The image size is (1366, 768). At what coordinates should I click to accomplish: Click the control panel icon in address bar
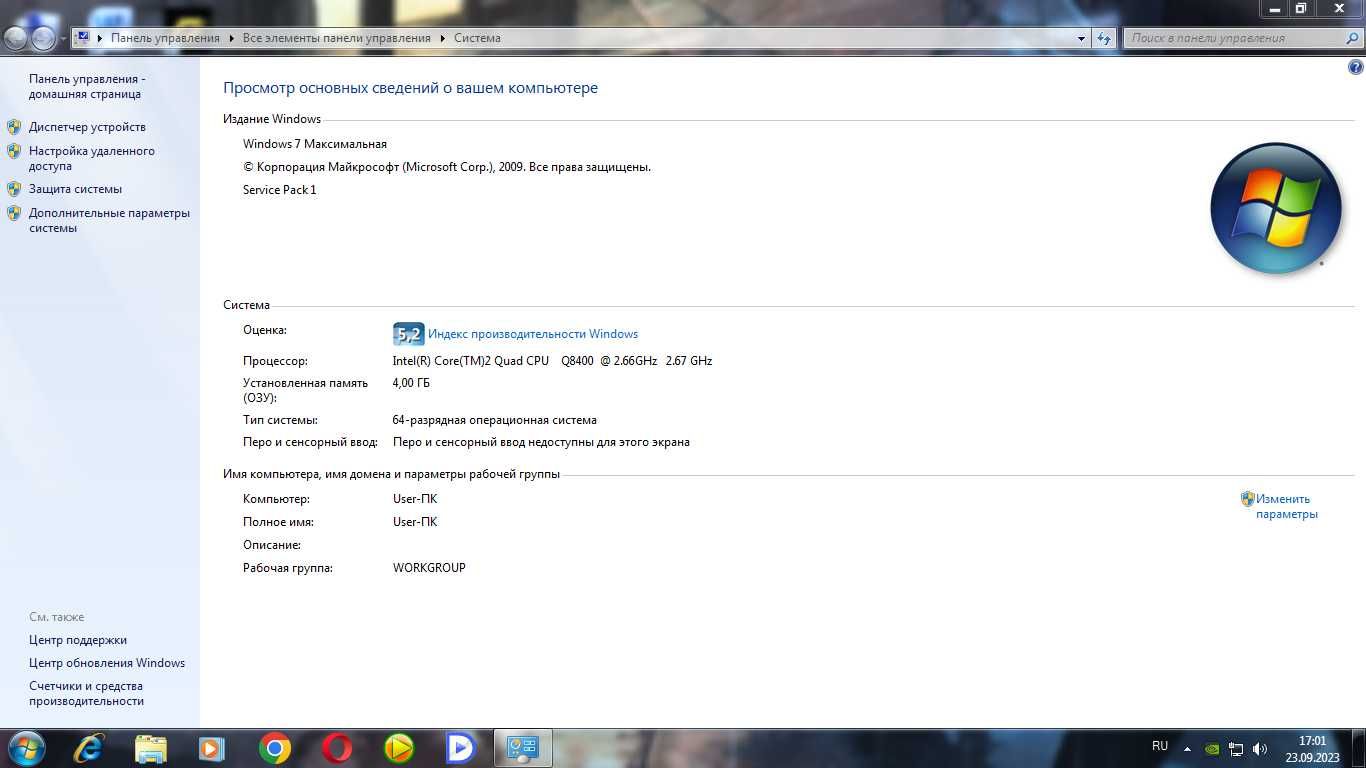click(x=83, y=38)
